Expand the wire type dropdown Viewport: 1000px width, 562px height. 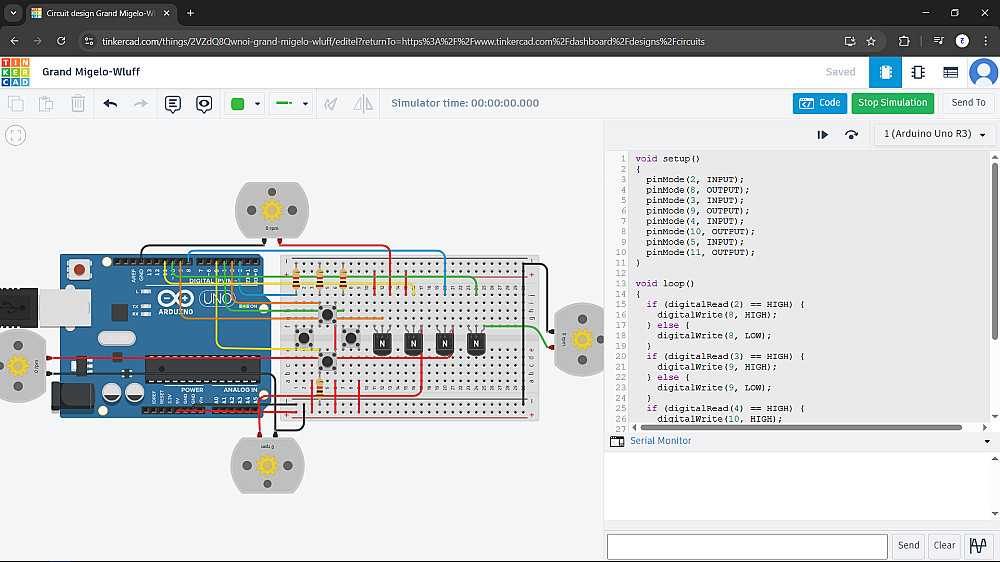(292, 103)
